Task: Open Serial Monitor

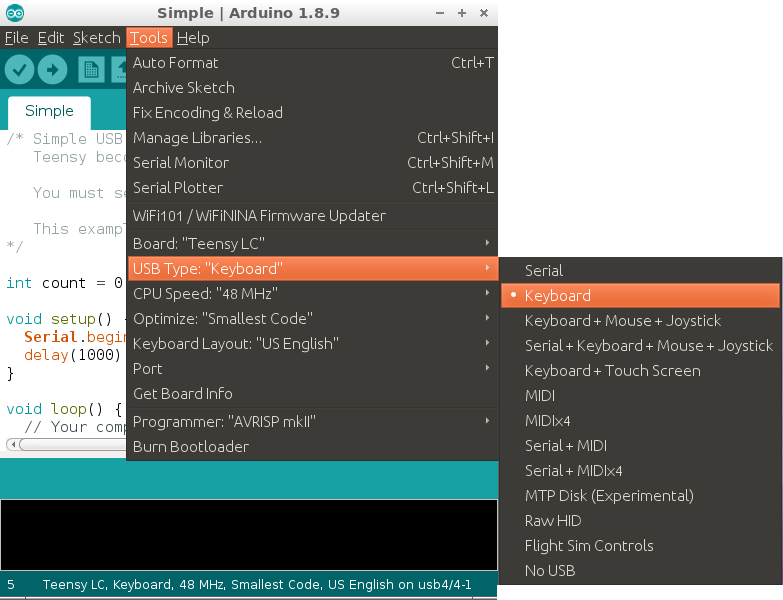Action: click(x=313, y=163)
